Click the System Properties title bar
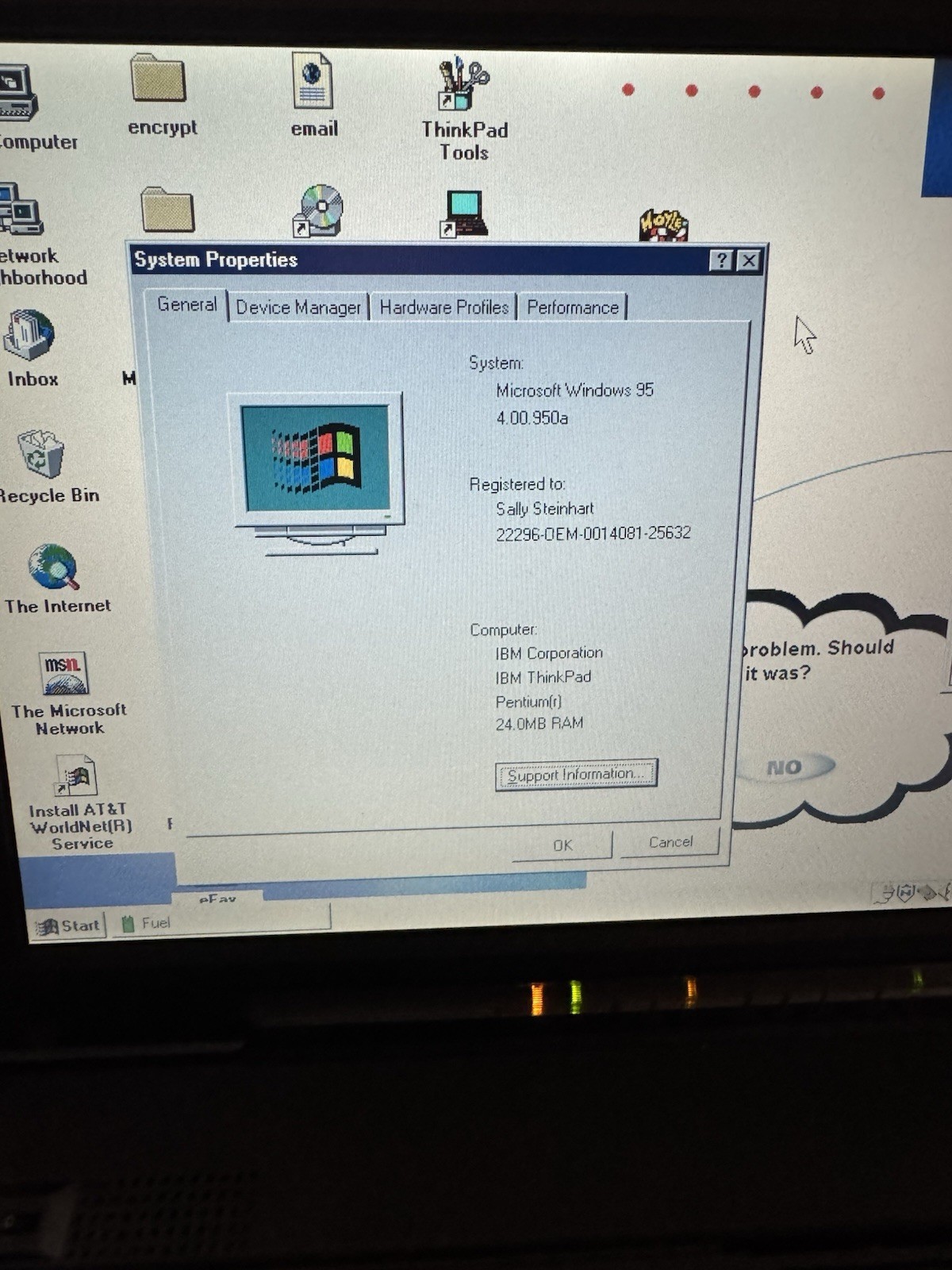This screenshot has height=1270, width=952. 448,260
